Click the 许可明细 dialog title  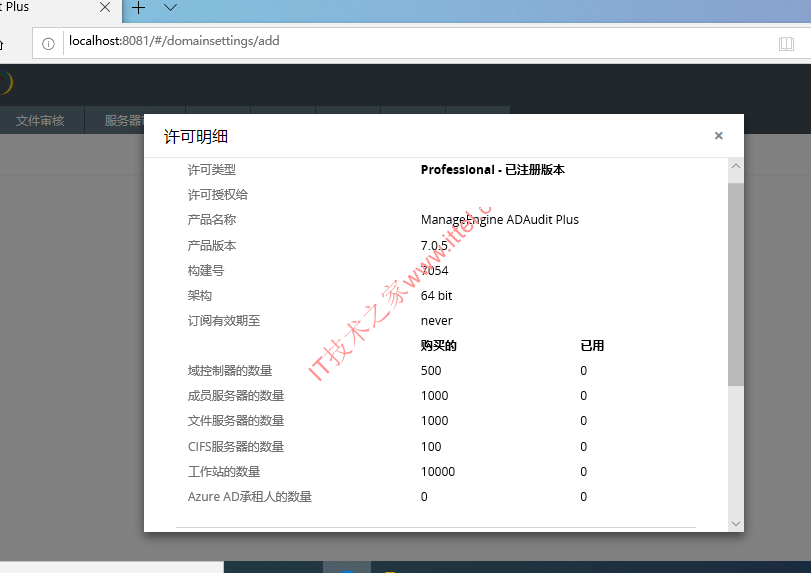coord(196,137)
